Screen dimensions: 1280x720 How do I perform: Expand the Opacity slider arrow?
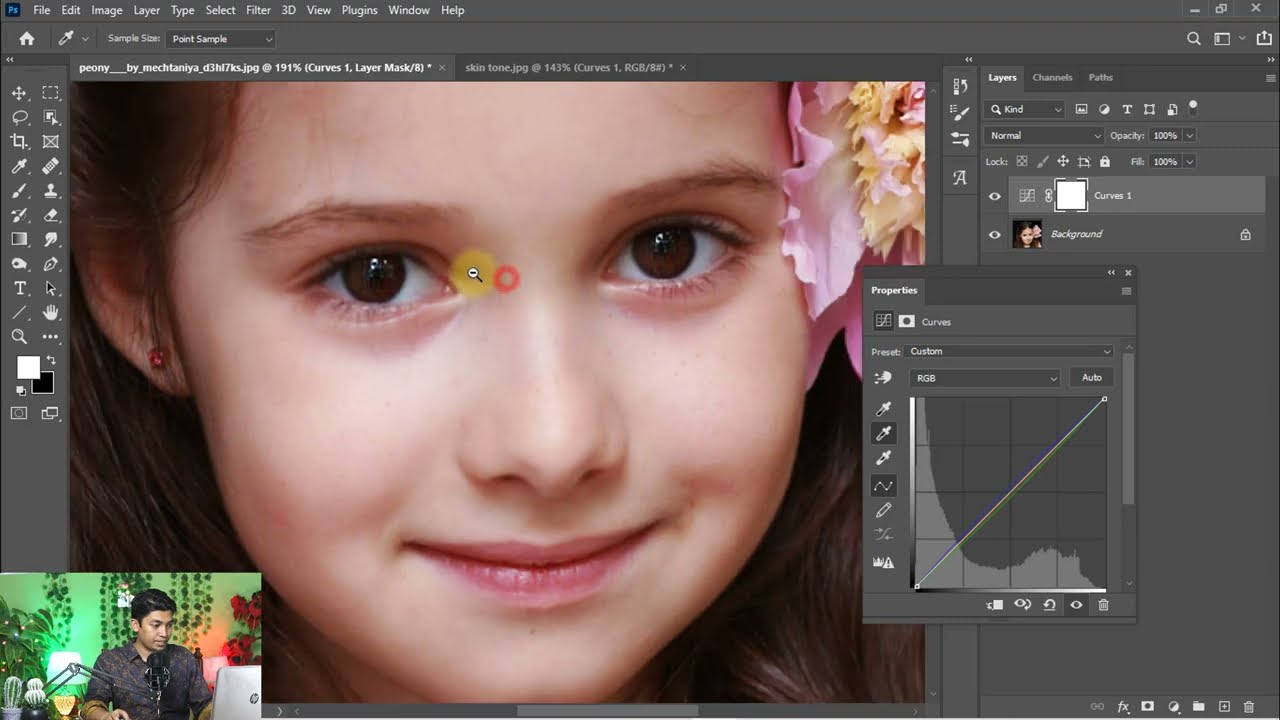click(1189, 135)
